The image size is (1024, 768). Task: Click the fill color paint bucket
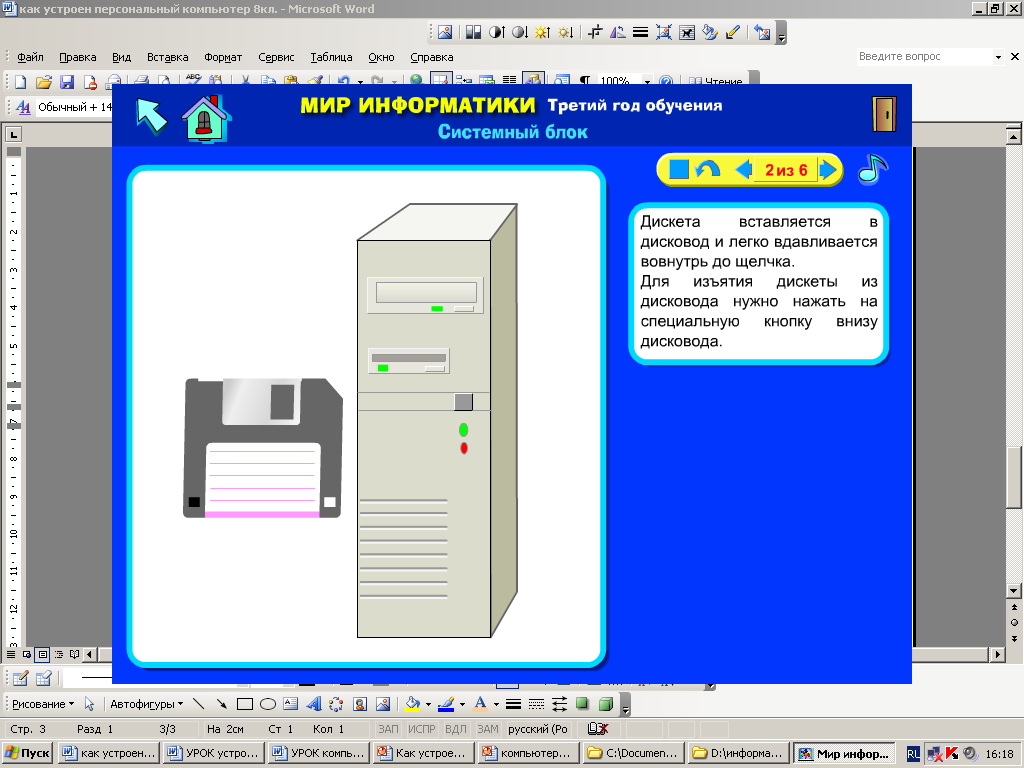413,704
